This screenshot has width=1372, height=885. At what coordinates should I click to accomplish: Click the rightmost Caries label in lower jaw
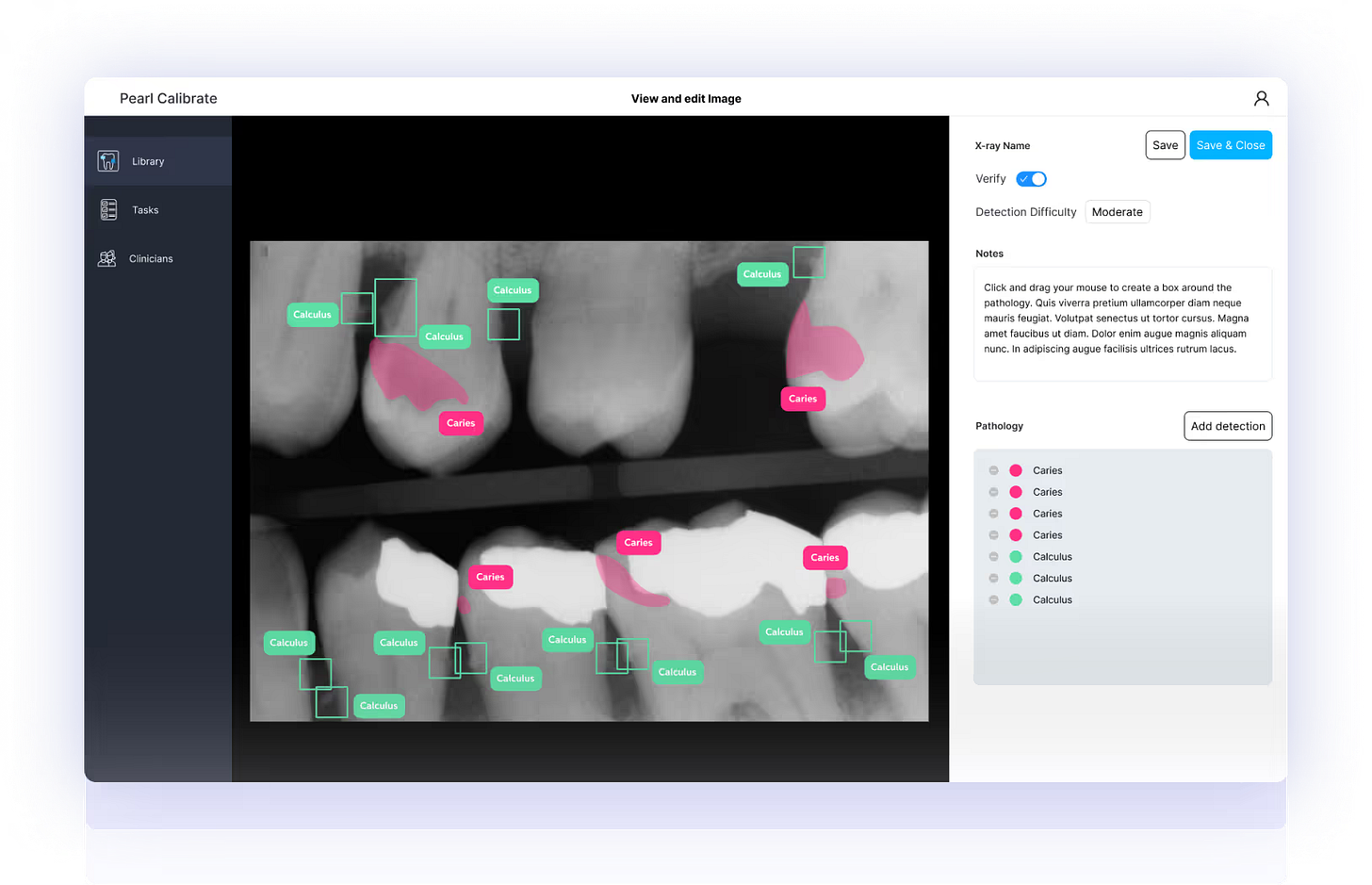825,558
